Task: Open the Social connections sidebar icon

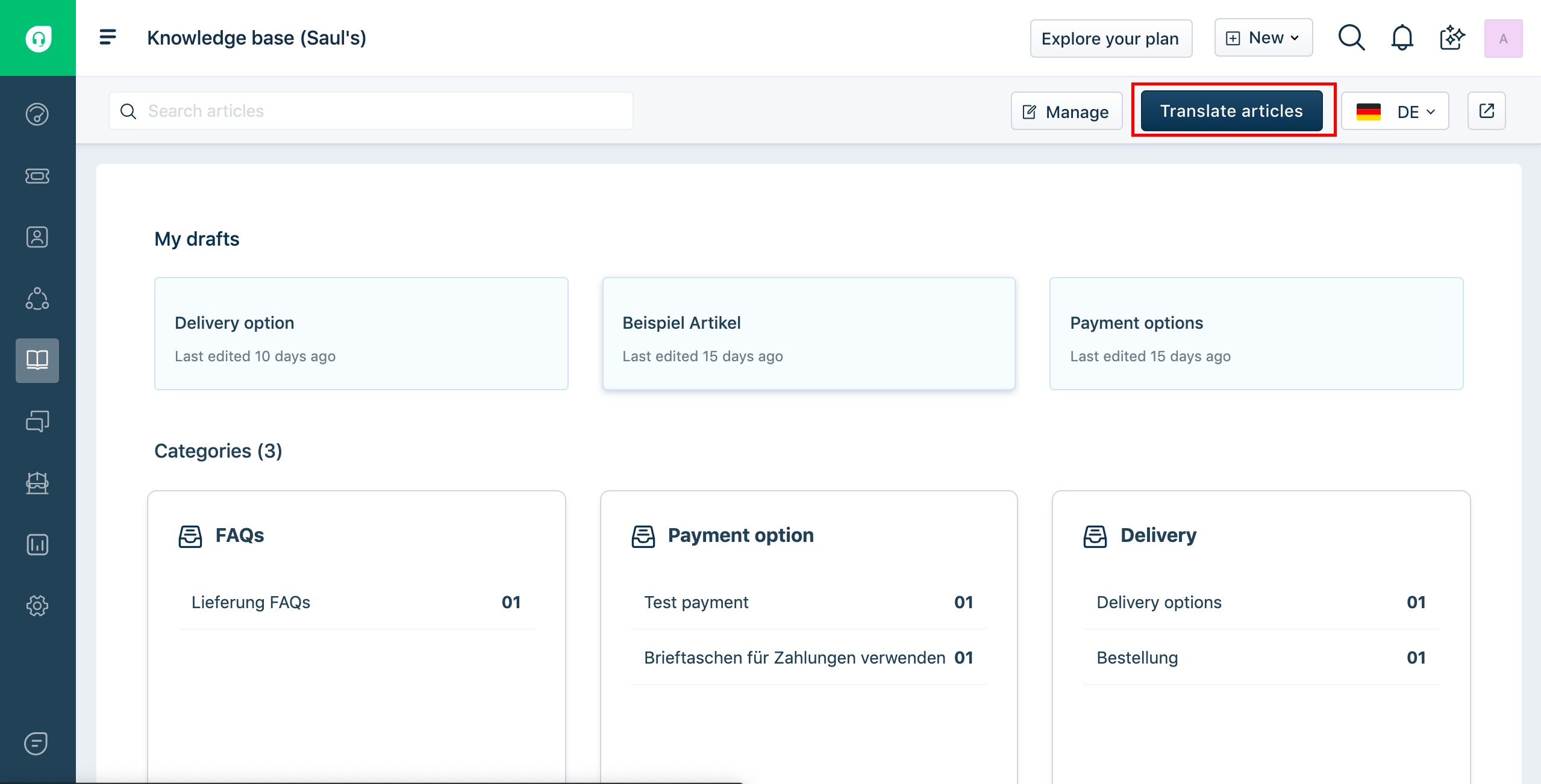Action: coord(37,299)
